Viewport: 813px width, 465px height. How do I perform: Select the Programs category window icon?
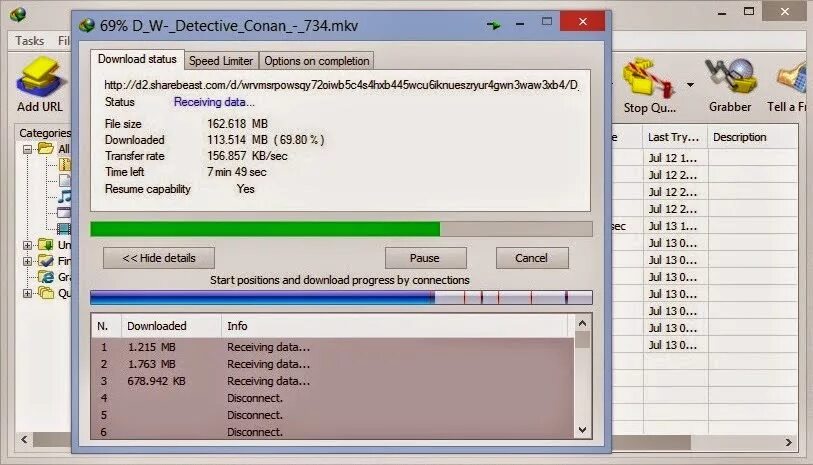click(x=64, y=213)
